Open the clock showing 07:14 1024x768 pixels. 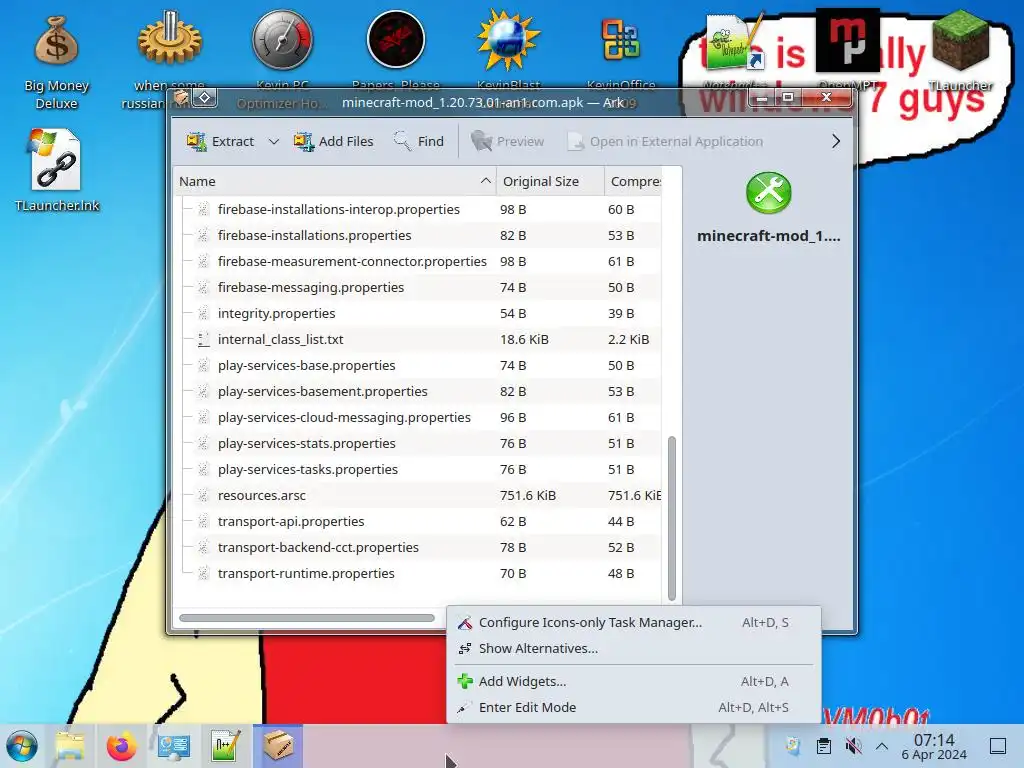934,746
